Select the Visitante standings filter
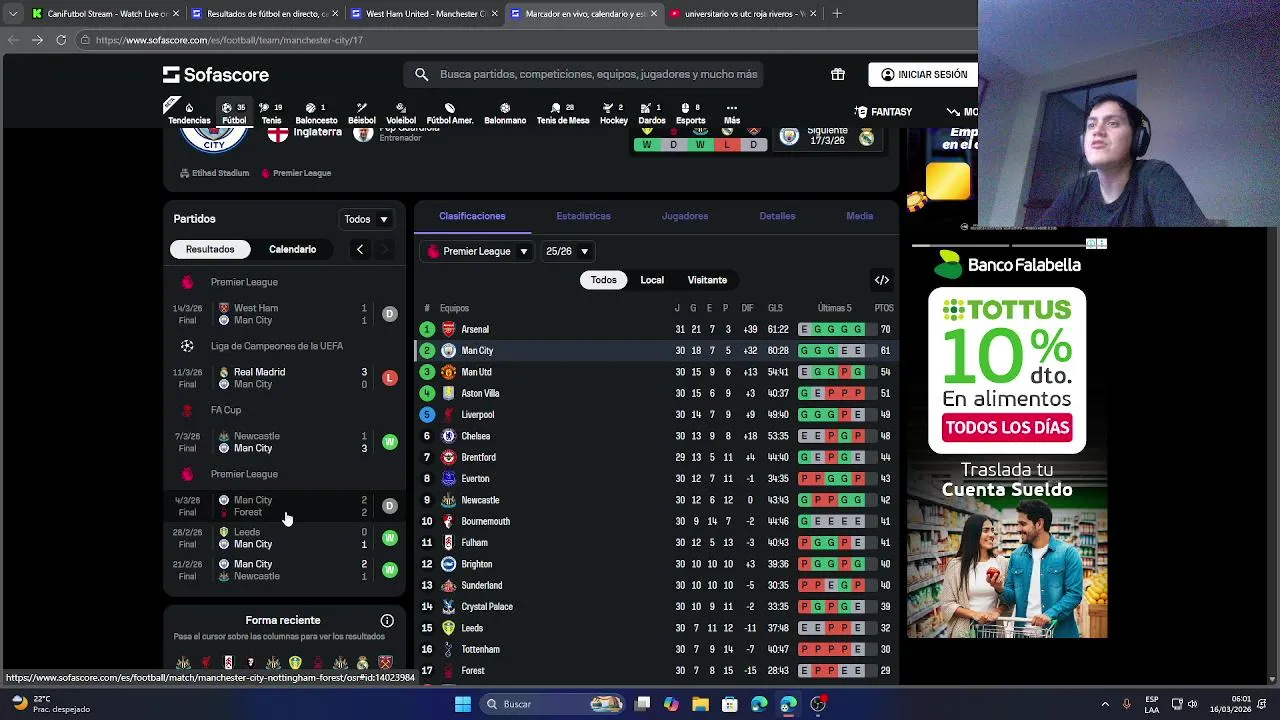This screenshot has height=720, width=1280. coord(707,280)
